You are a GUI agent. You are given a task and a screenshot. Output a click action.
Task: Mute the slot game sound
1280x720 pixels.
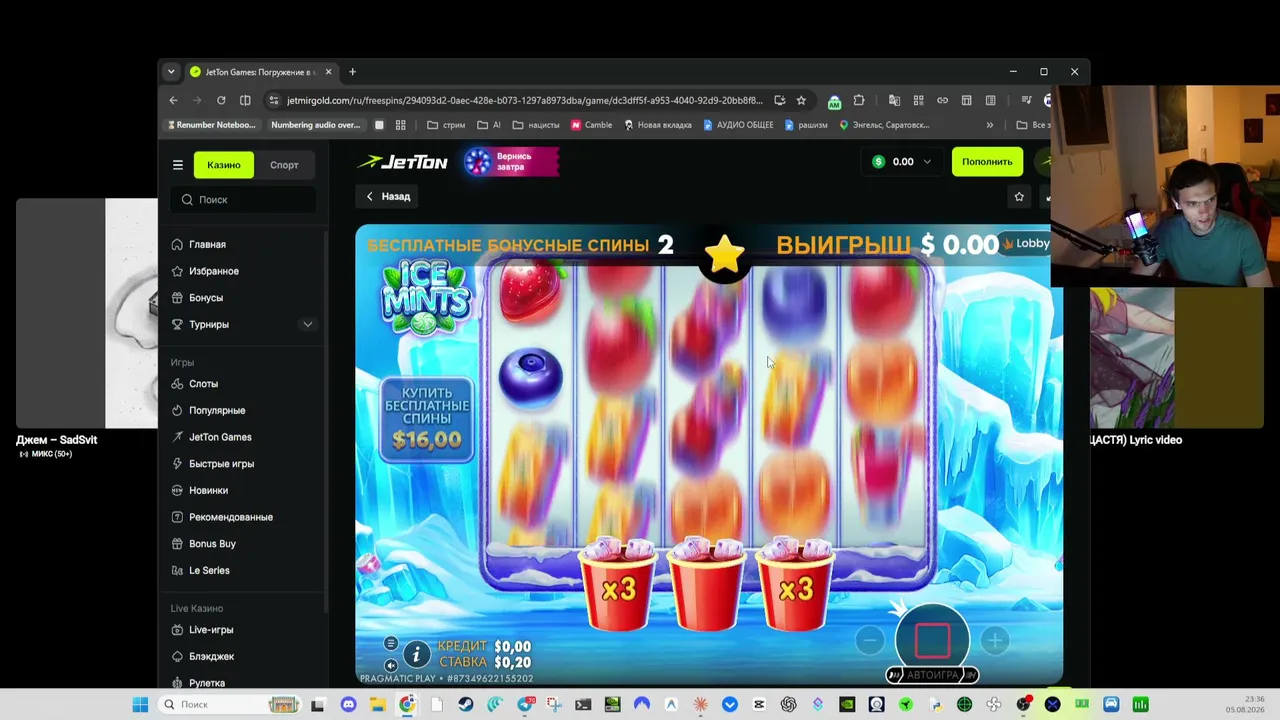[x=391, y=665]
